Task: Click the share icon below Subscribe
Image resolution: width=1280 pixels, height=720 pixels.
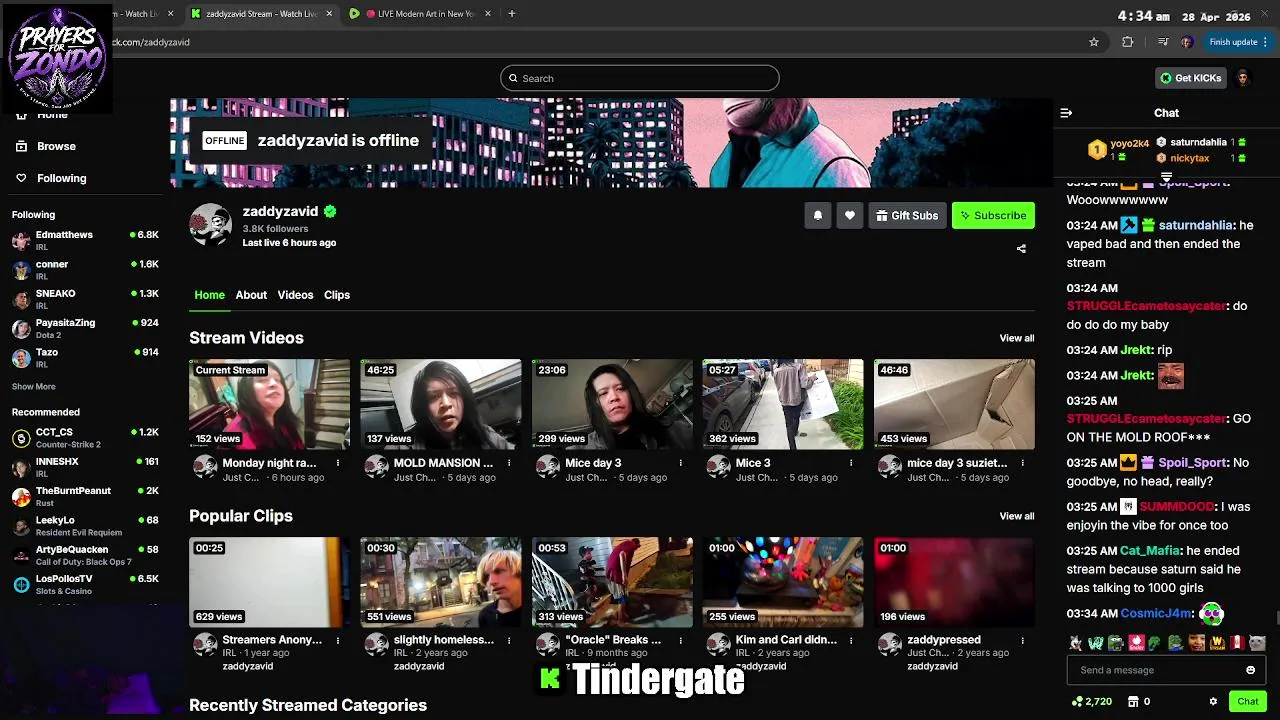Action: coord(1021,249)
